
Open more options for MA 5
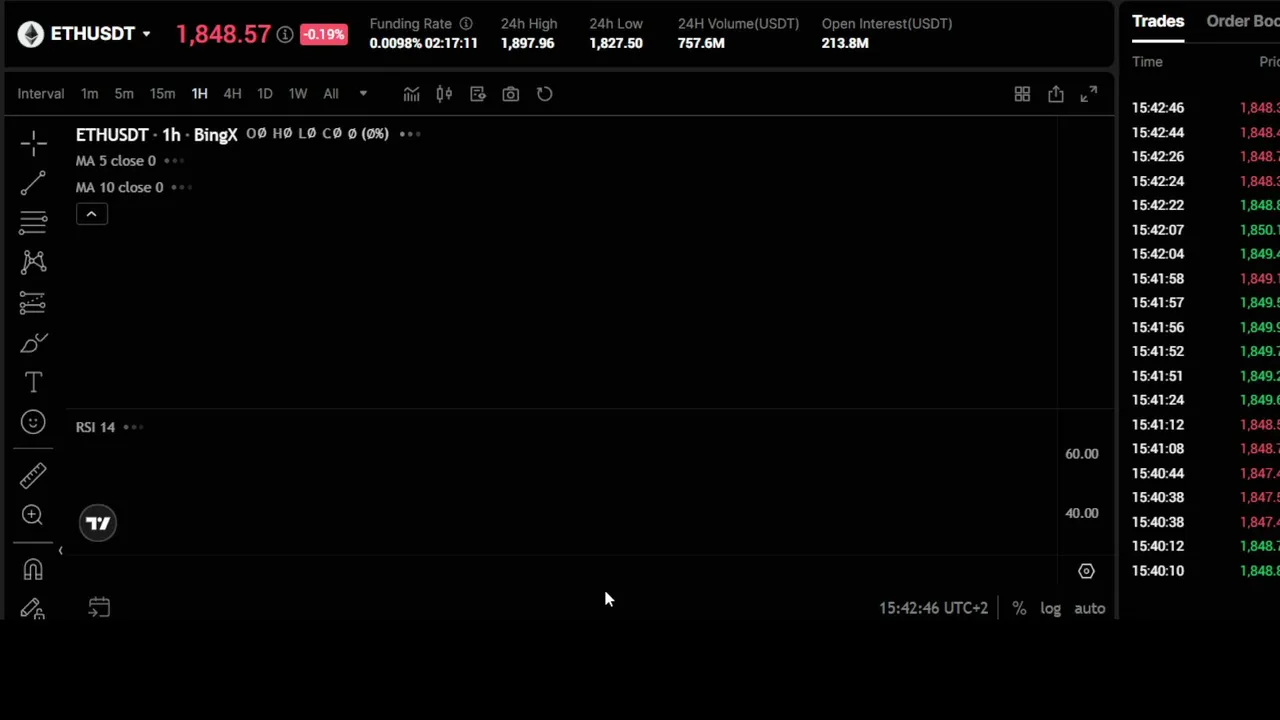[173, 160]
